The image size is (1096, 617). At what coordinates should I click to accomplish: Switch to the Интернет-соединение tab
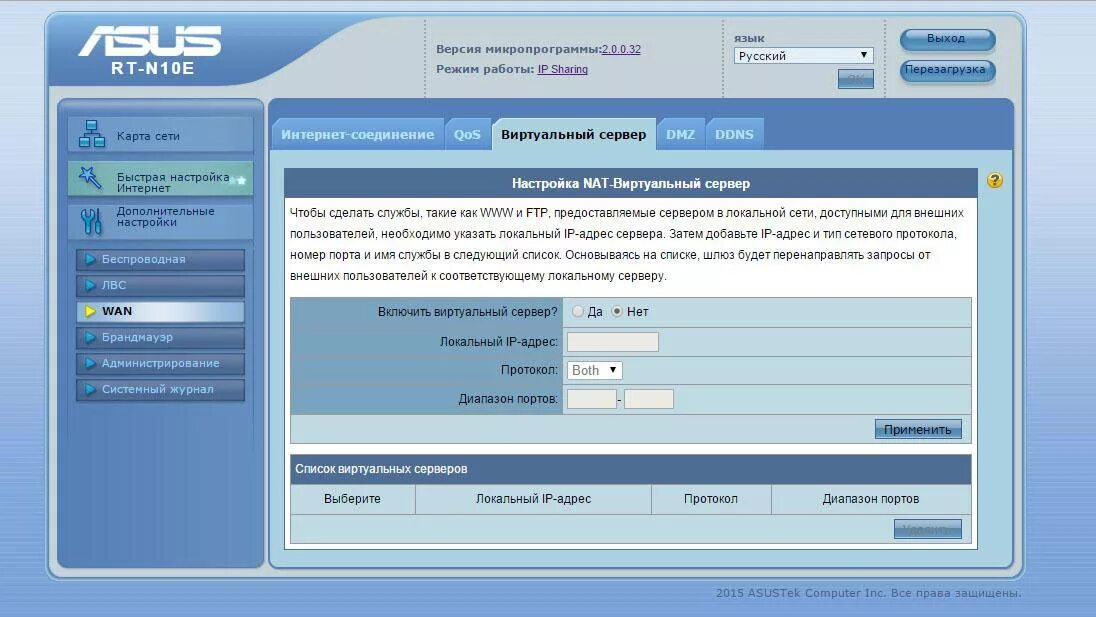coord(357,133)
